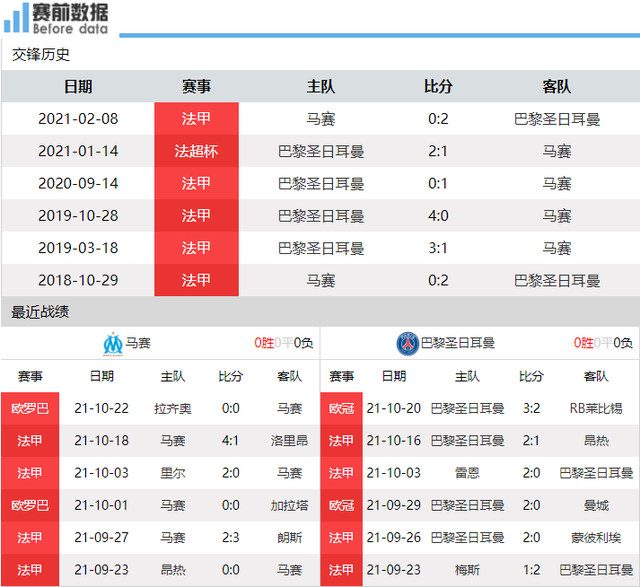This screenshot has height=587, width=640.
Task: Click home team 昂热 in Marseille's 21-09-23 row
Action: [173, 570]
